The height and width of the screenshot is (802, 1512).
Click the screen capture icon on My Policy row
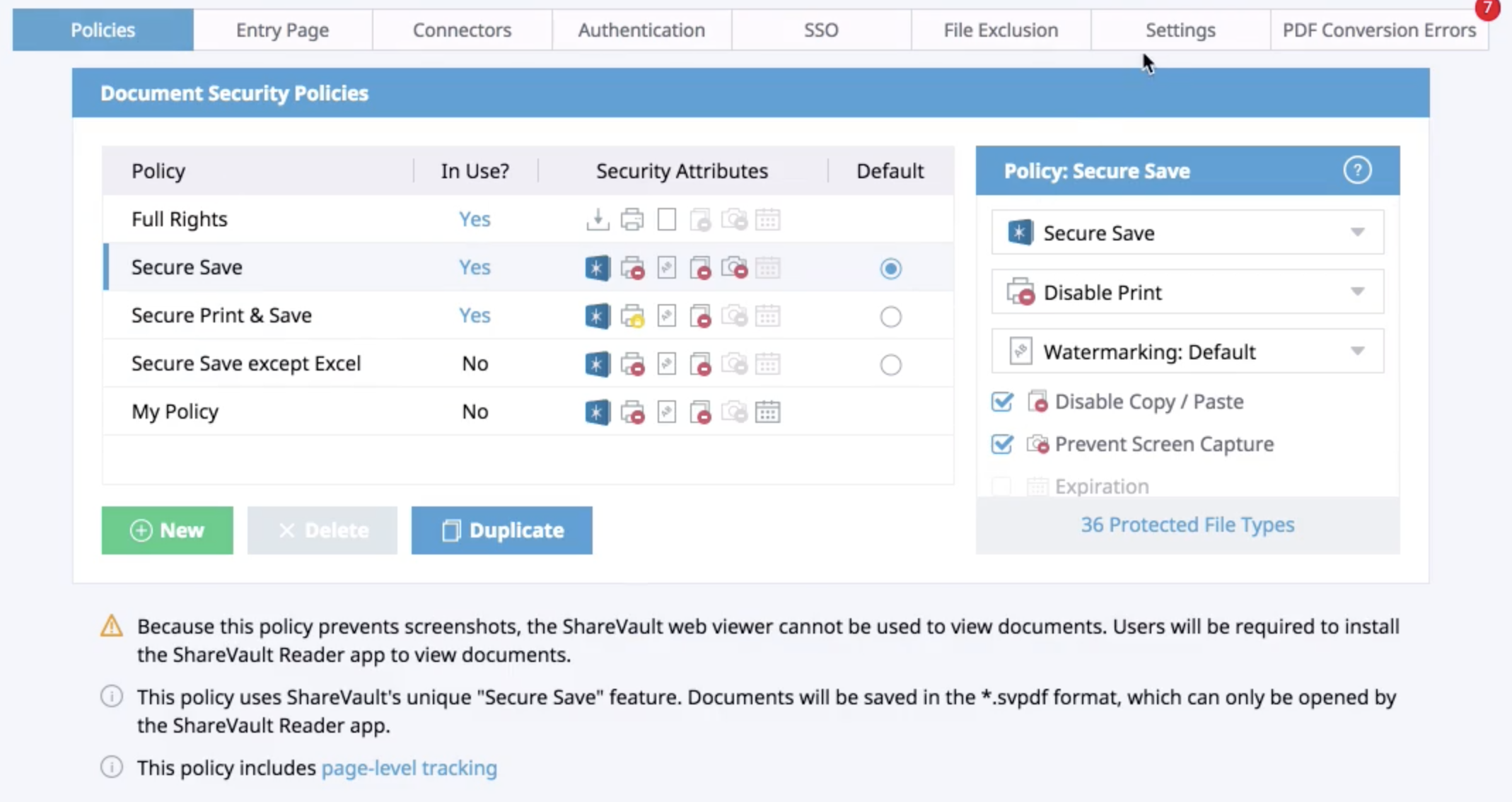(734, 411)
